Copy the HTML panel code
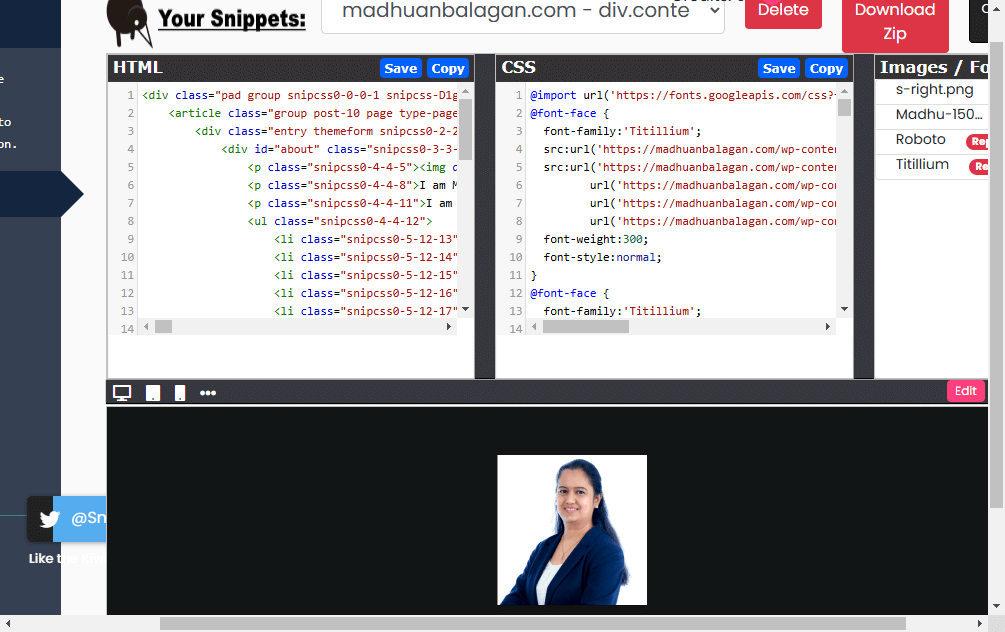This screenshot has width=1005, height=632. [447, 68]
